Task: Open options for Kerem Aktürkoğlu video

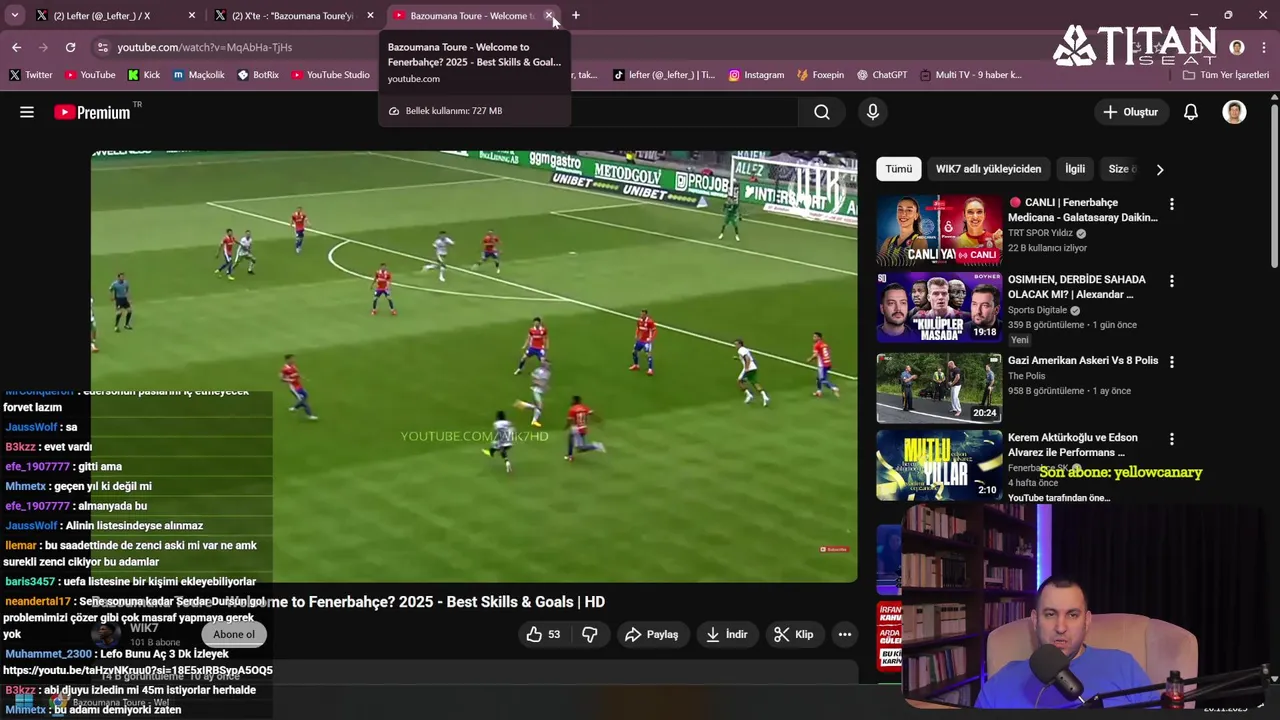Action: click(x=1172, y=439)
